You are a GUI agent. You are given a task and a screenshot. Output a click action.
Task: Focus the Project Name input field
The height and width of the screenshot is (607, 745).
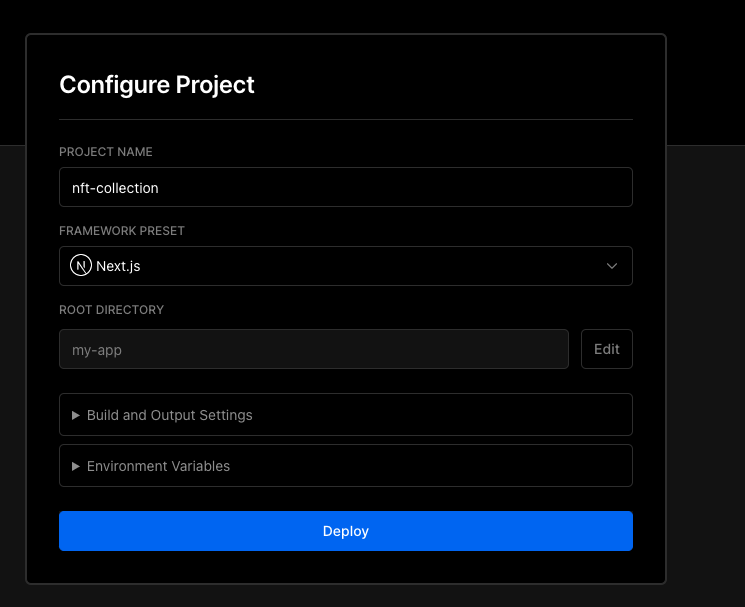click(346, 187)
